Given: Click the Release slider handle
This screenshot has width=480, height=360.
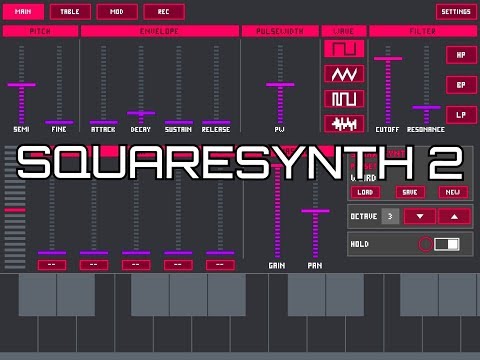Looking at the screenshot, I should [216, 122].
